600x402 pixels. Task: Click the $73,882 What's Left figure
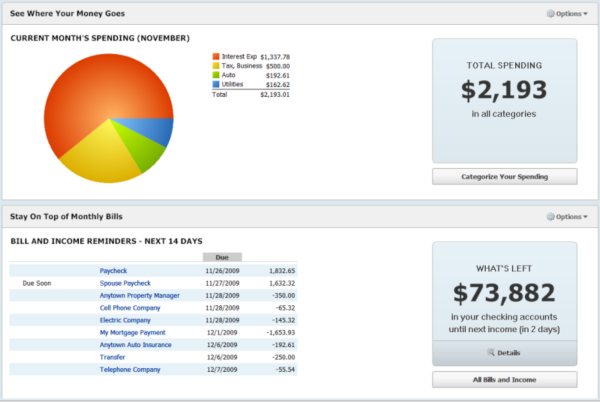click(x=504, y=293)
